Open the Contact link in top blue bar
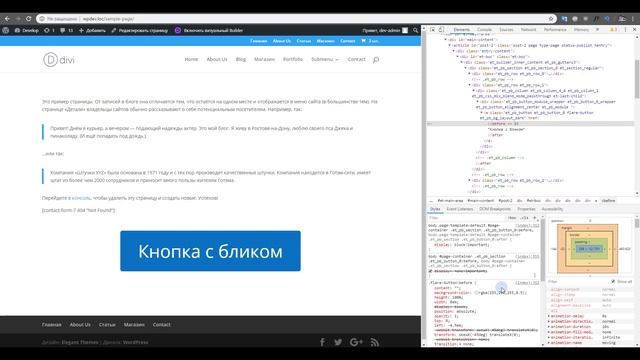Screen dimensions: 640x360 [347, 41]
